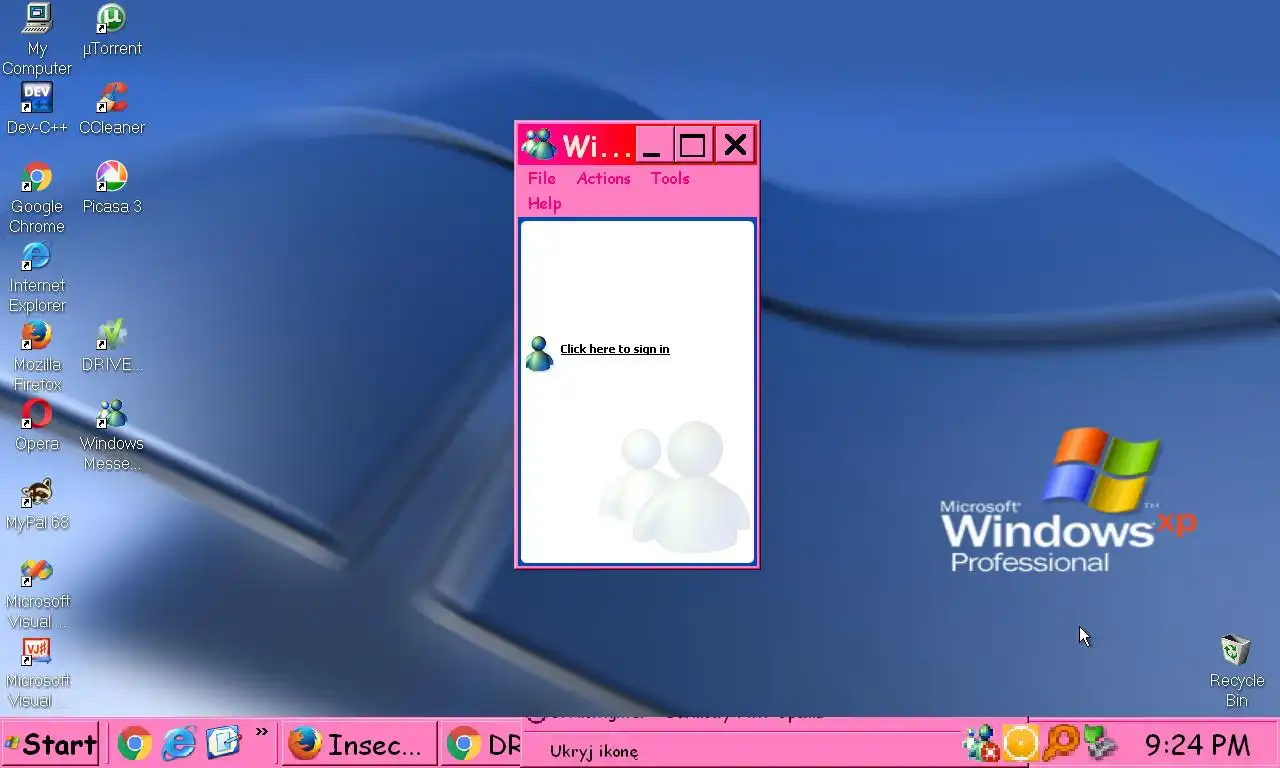Click the Messenger buddy icon beside sign in

(x=539, y=354)
